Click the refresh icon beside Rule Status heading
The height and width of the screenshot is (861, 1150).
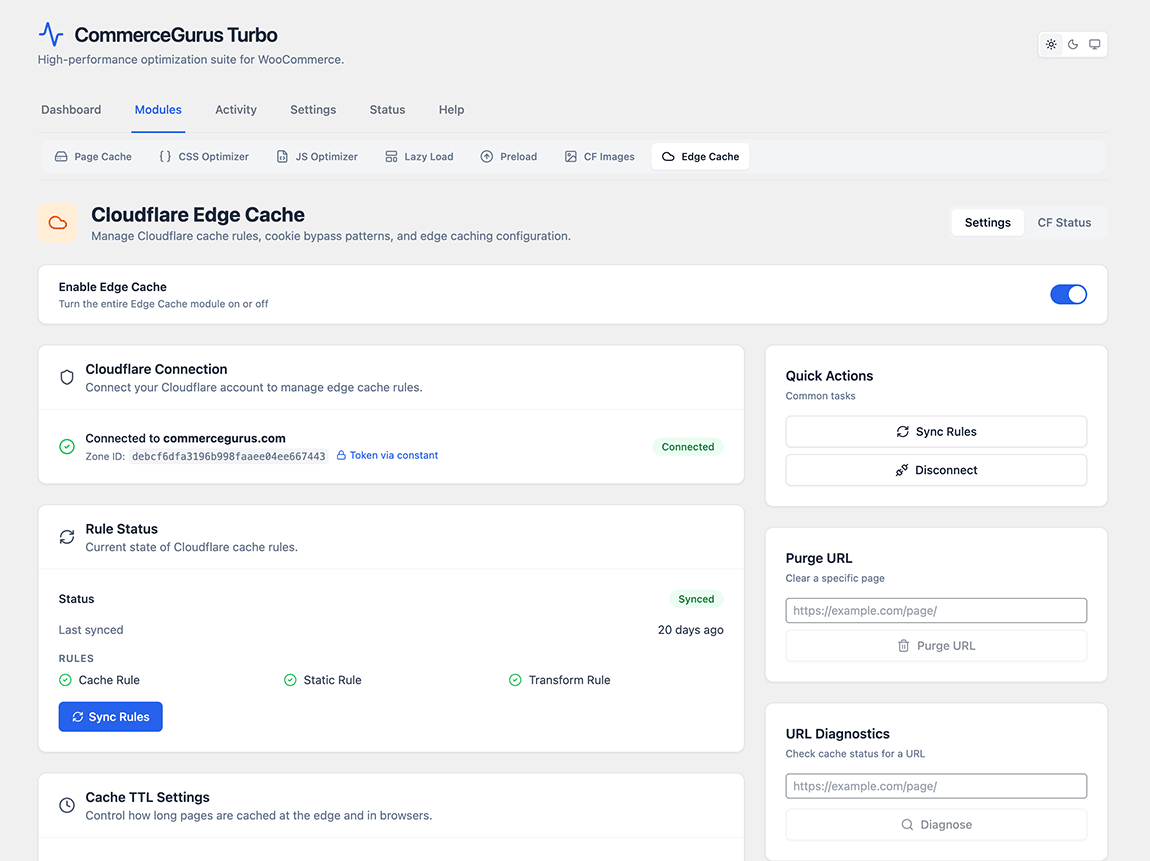(67, 538)
